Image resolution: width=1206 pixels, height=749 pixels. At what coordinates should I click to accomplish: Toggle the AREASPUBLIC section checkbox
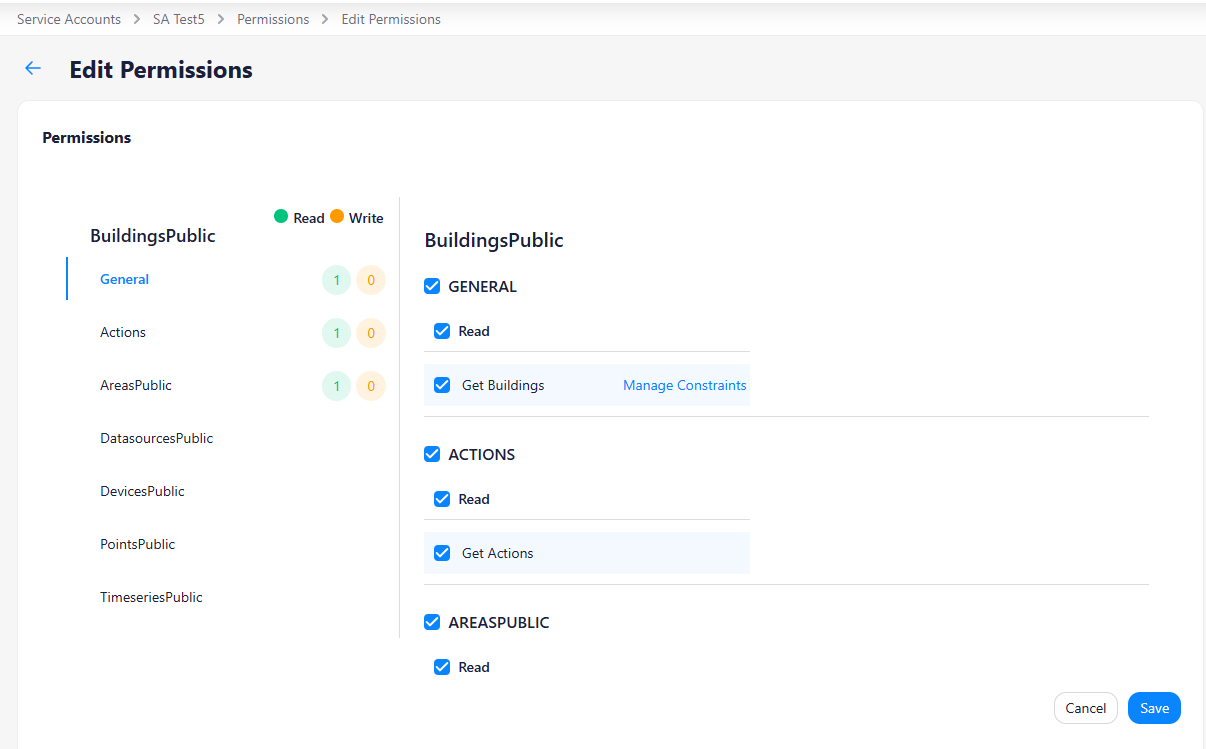pos(432,622)
